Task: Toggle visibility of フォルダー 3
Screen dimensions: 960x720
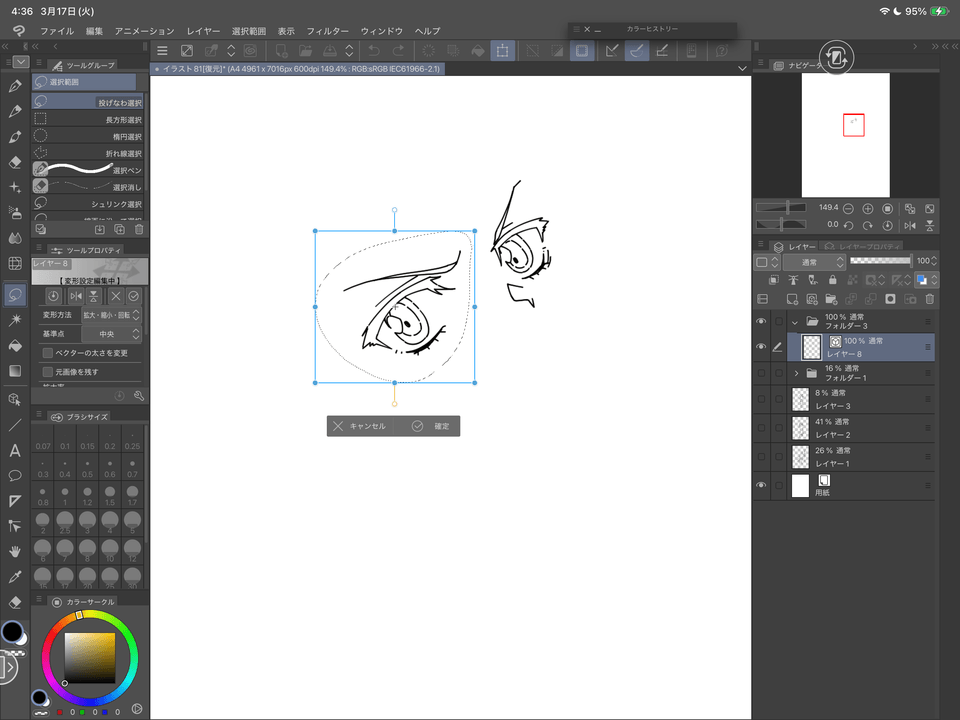Action: [x=761, y=321]
